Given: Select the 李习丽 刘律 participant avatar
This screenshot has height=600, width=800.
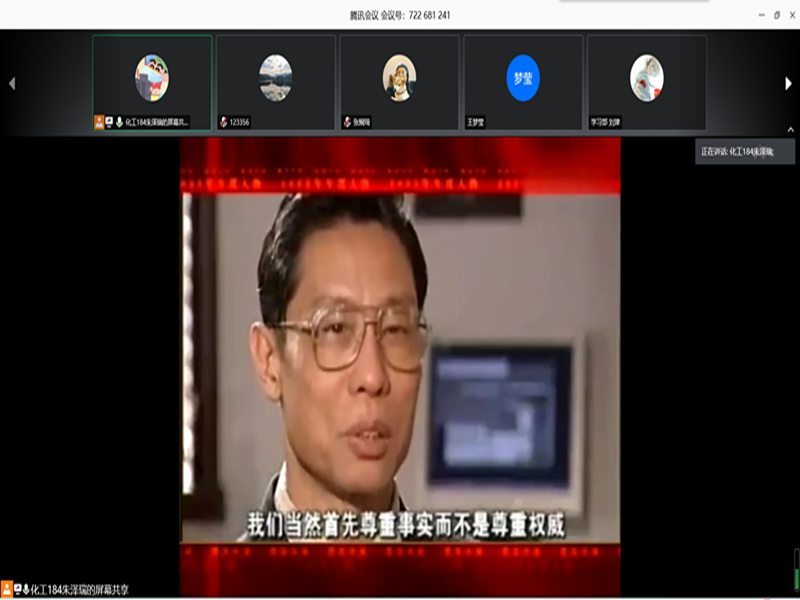Looking at the screenshot, I should click(646, 78).
